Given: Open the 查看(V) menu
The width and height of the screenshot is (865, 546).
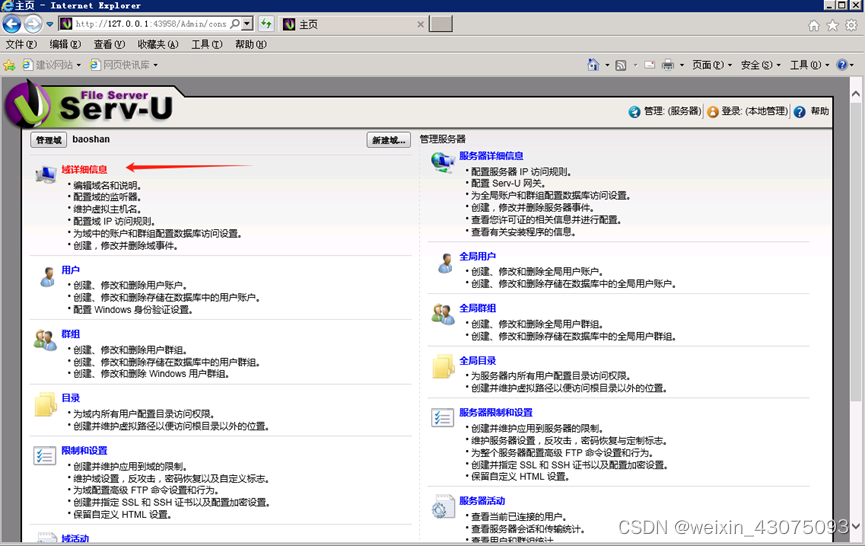Looking at the screenshot, I should point(109,44).
